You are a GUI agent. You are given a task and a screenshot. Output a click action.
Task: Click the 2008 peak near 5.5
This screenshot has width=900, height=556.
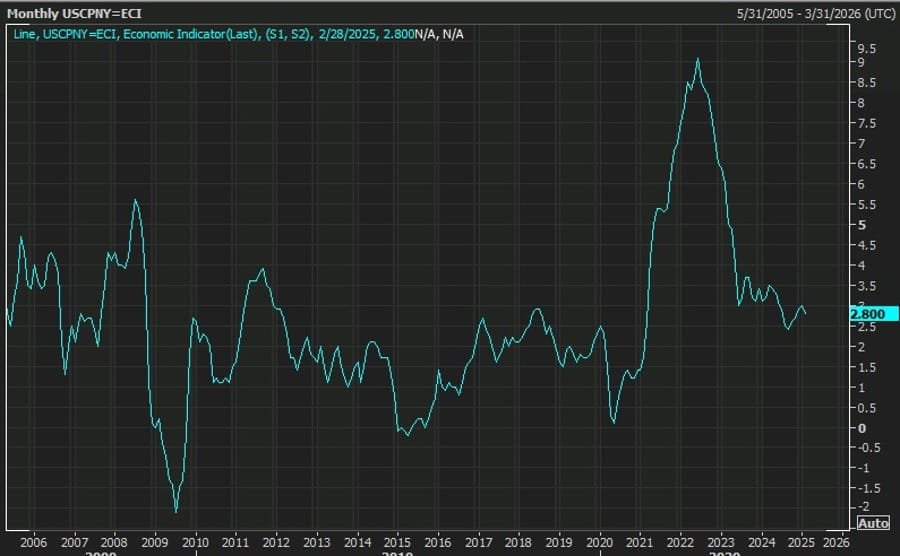click(x=135, y=201)
